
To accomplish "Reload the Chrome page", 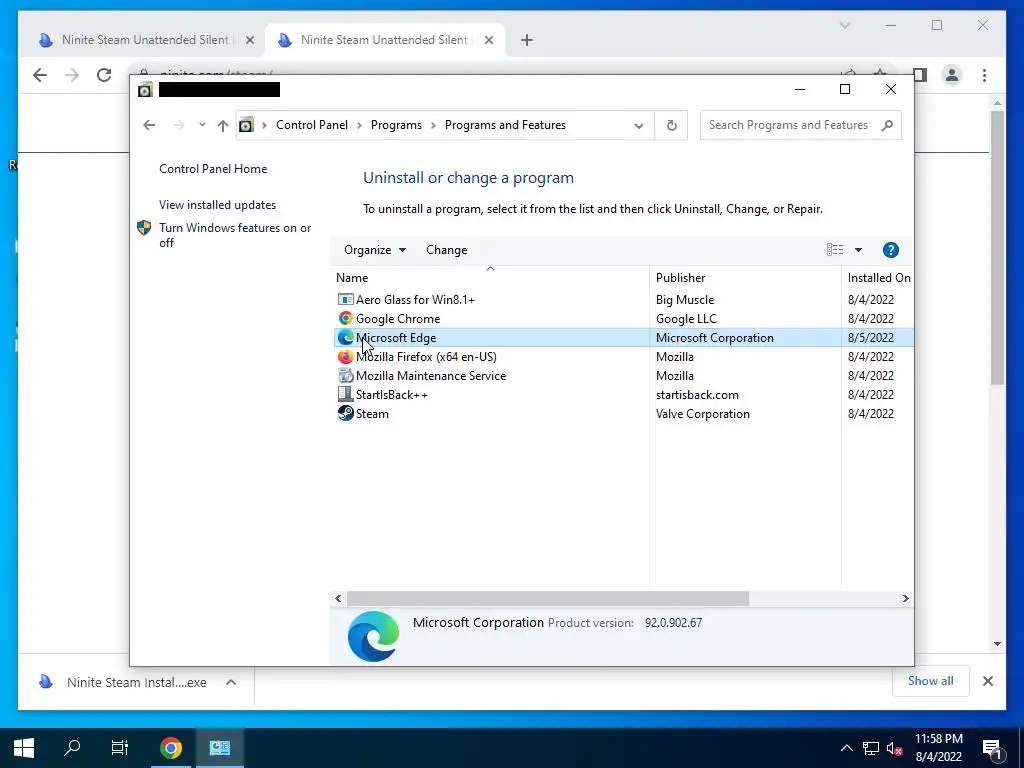I will [104, 75].
